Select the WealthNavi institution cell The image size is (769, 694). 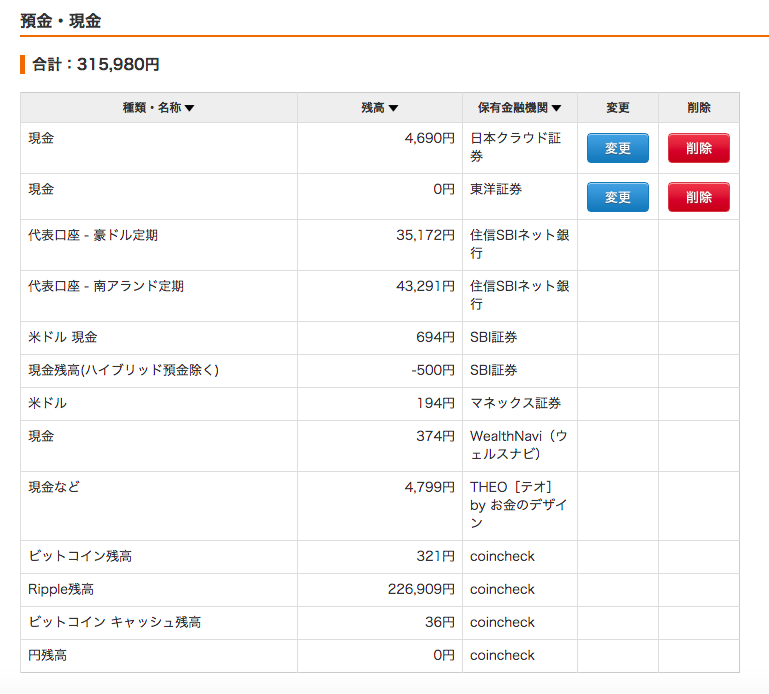point(520,446)
